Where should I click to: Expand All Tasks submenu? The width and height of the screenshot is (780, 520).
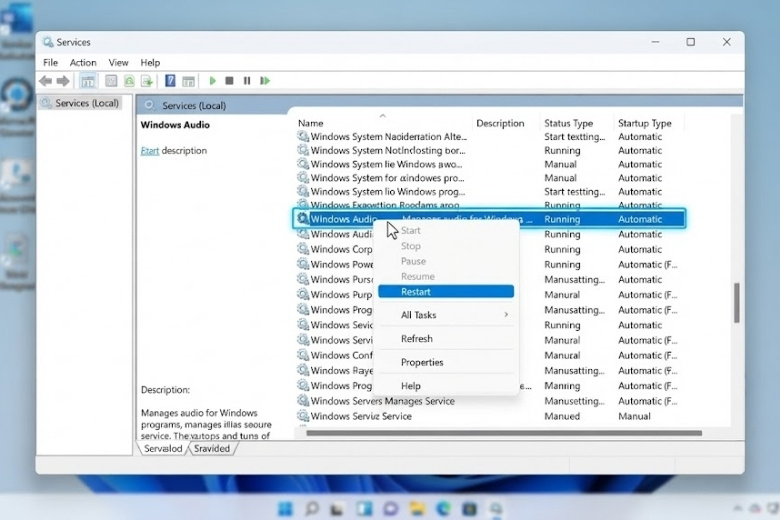(x=446, y=315)
